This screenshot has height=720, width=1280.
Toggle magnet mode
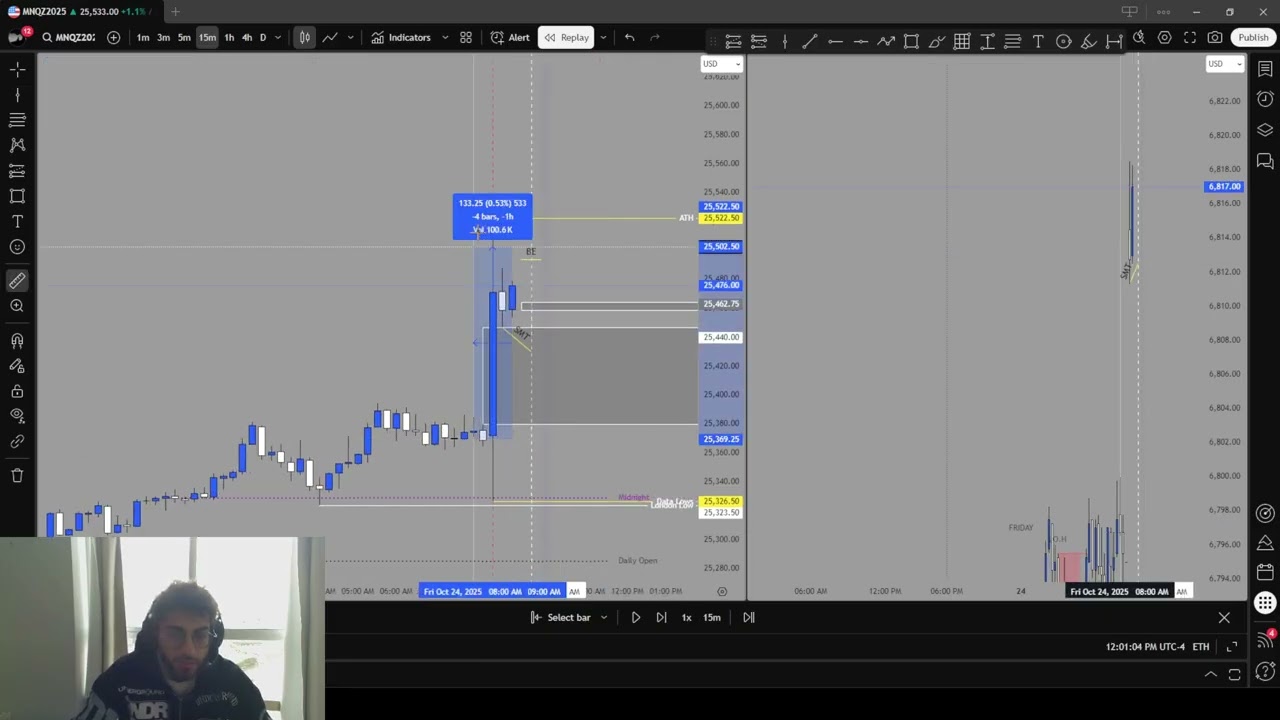(x=17, y=340)
